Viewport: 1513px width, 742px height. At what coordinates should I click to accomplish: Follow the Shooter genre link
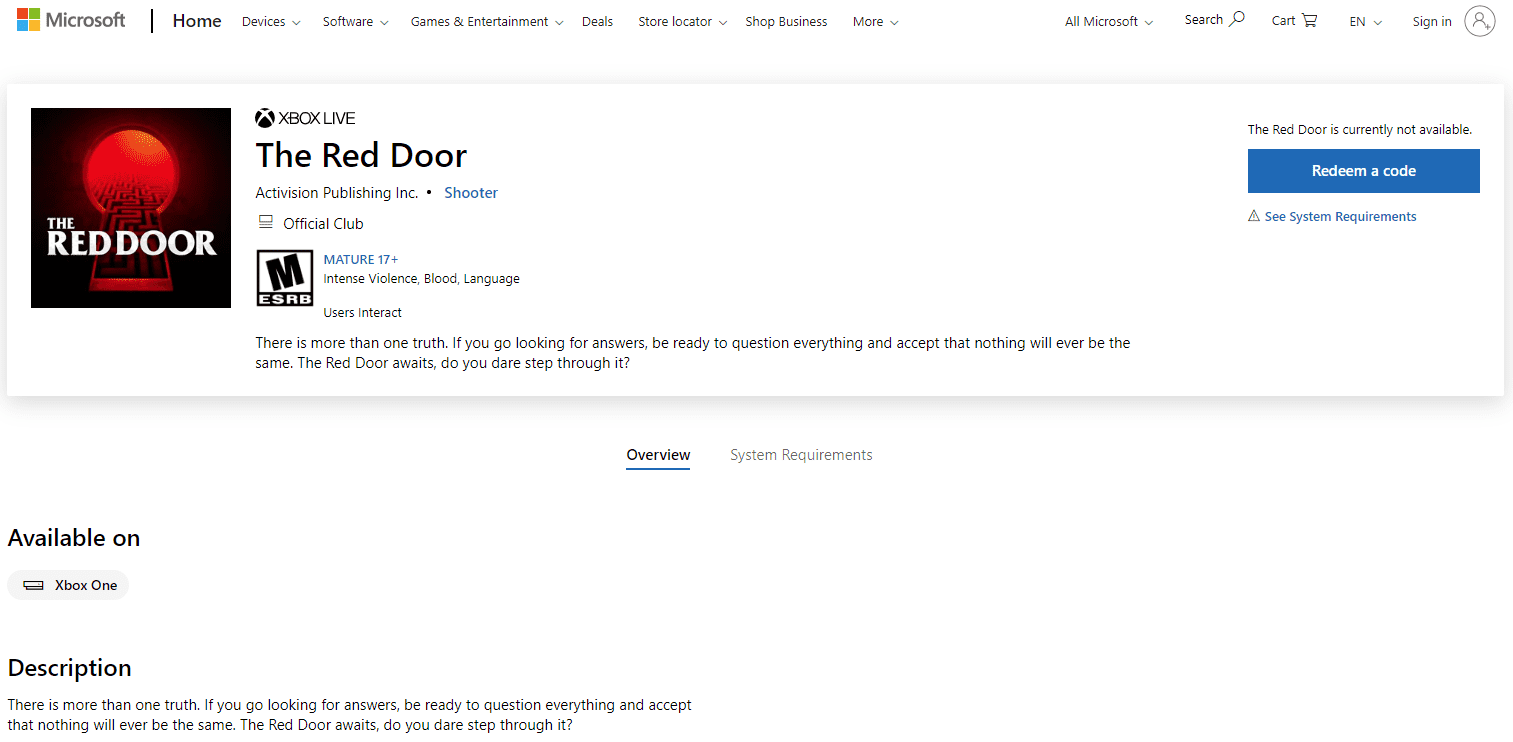(471, 193)
